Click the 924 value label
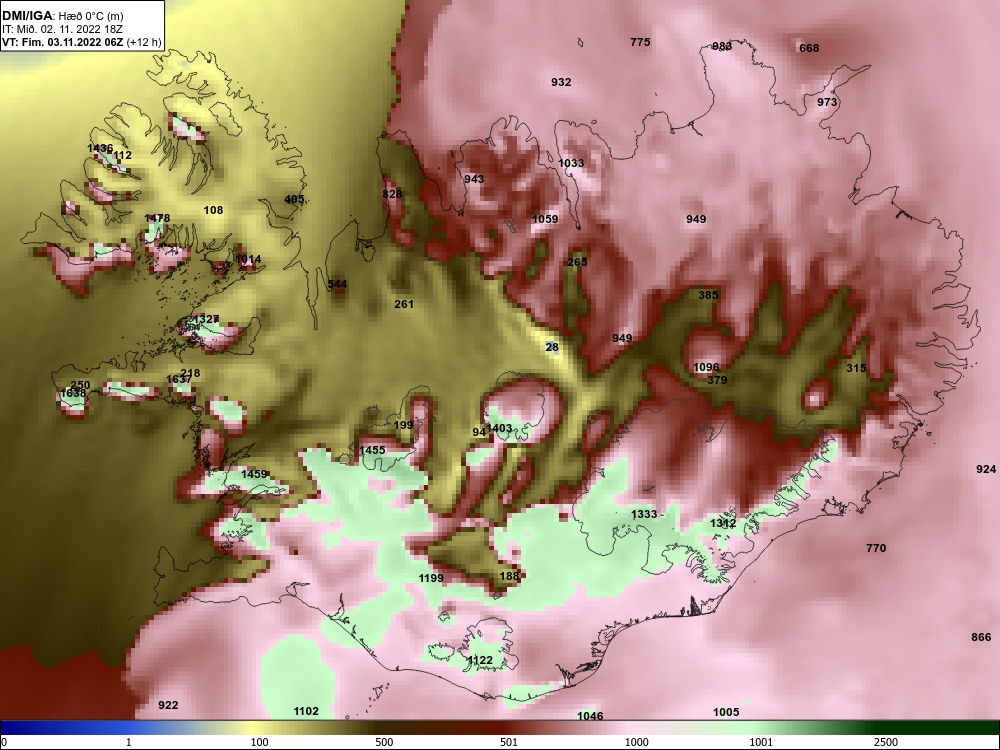The image size is (1000, 750). (x=986, y=469)
